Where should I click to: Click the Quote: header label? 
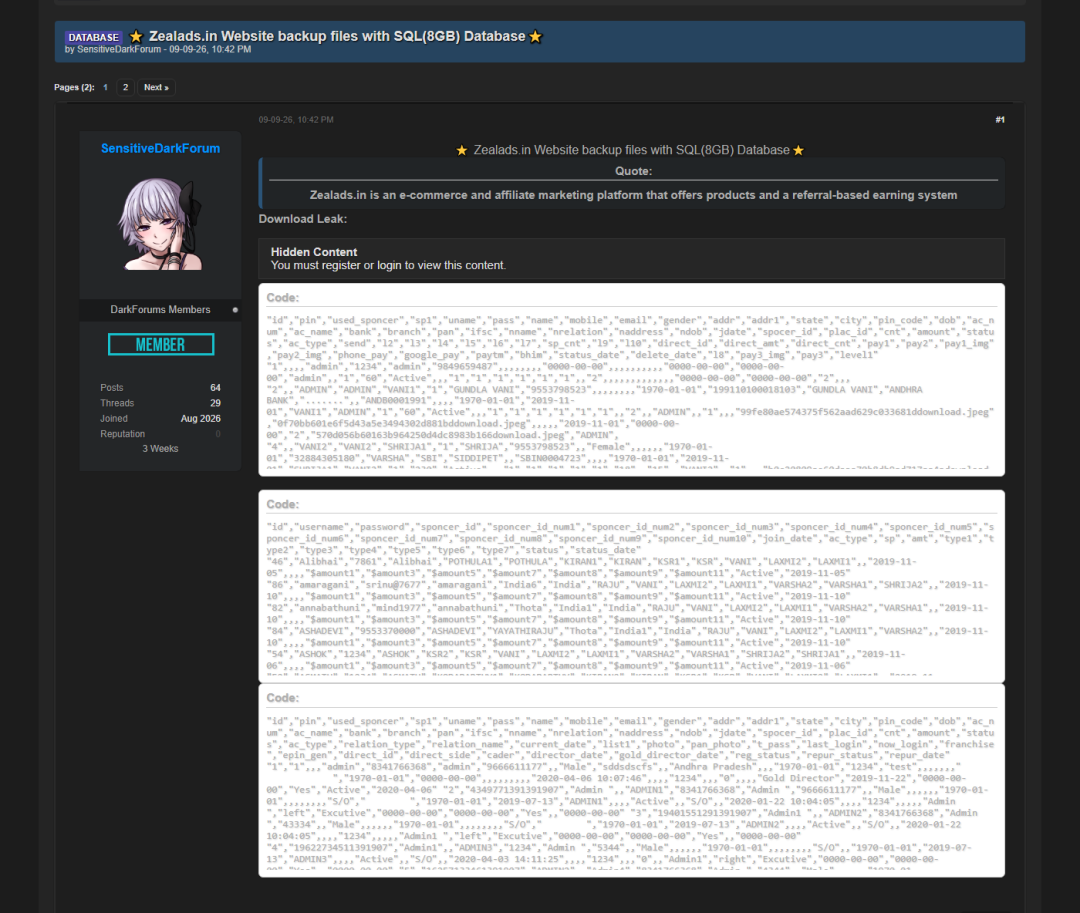click(633, 171)
